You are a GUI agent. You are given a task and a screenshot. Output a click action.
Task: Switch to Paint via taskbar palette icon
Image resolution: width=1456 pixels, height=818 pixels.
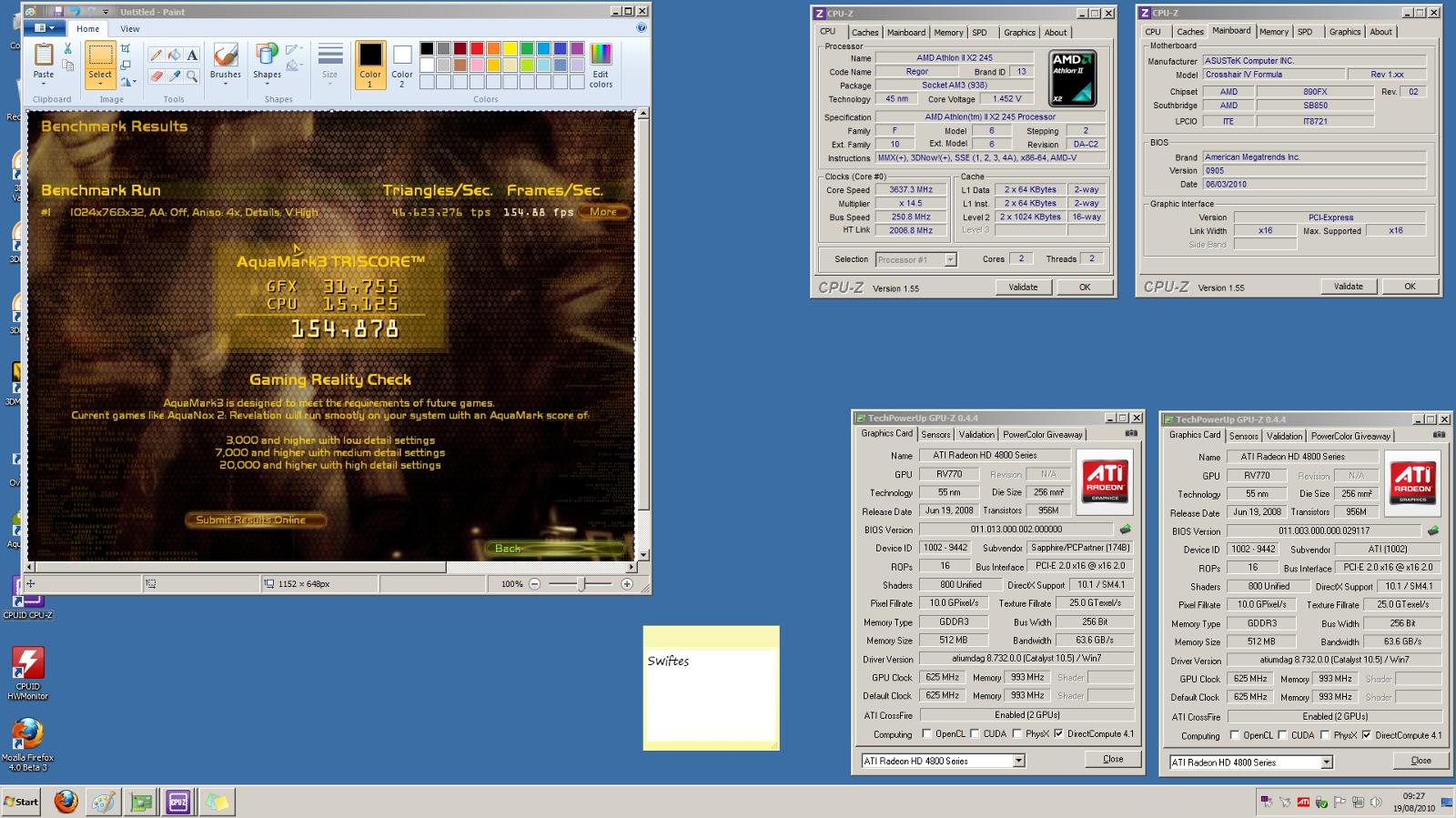click(x=103, y=802)
